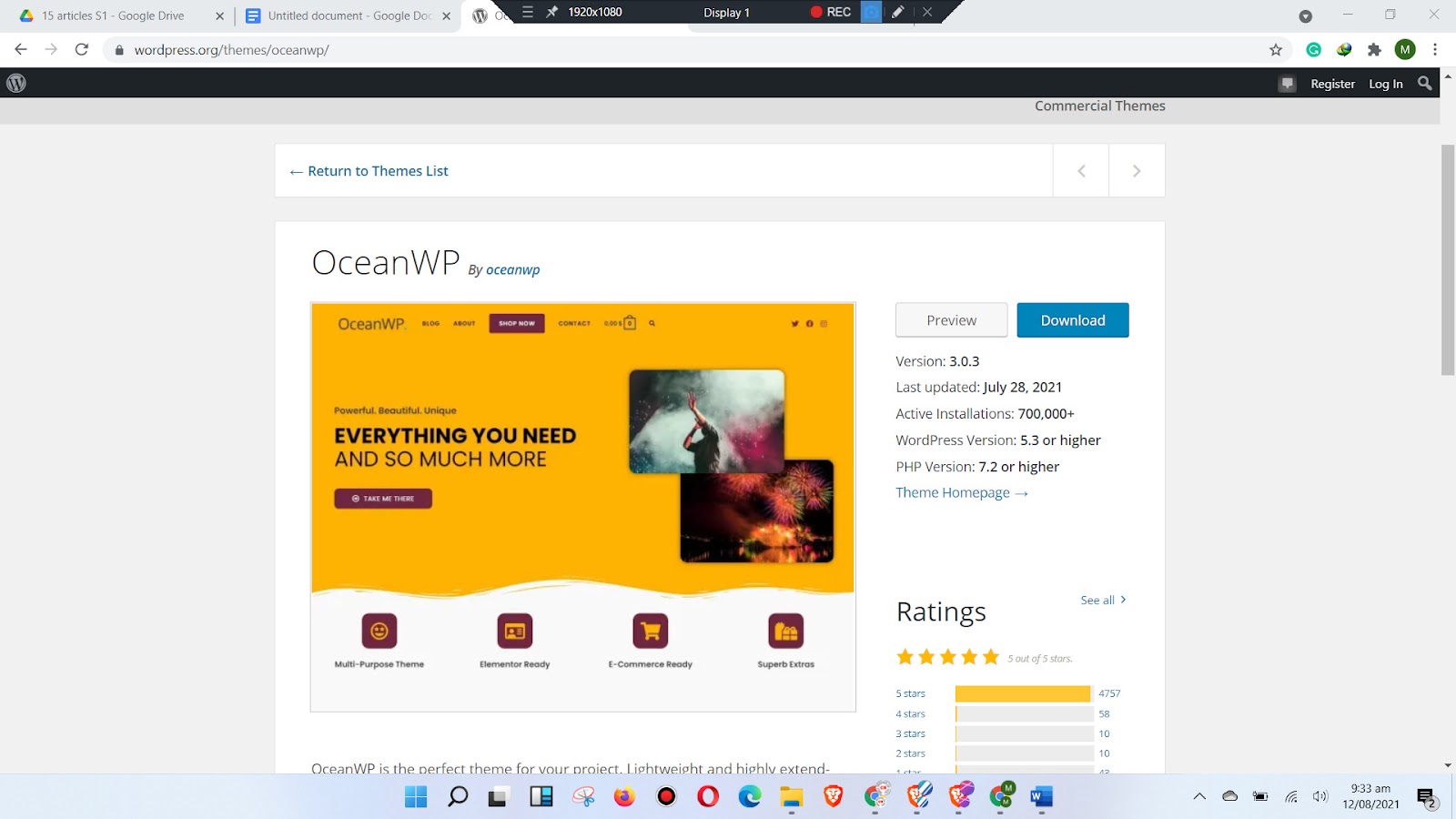This screenshot has height=819, width=1456.
Task: Open Microsoft Edge from the taskbar
Action: pyautogui.click(x=750, y=796)
